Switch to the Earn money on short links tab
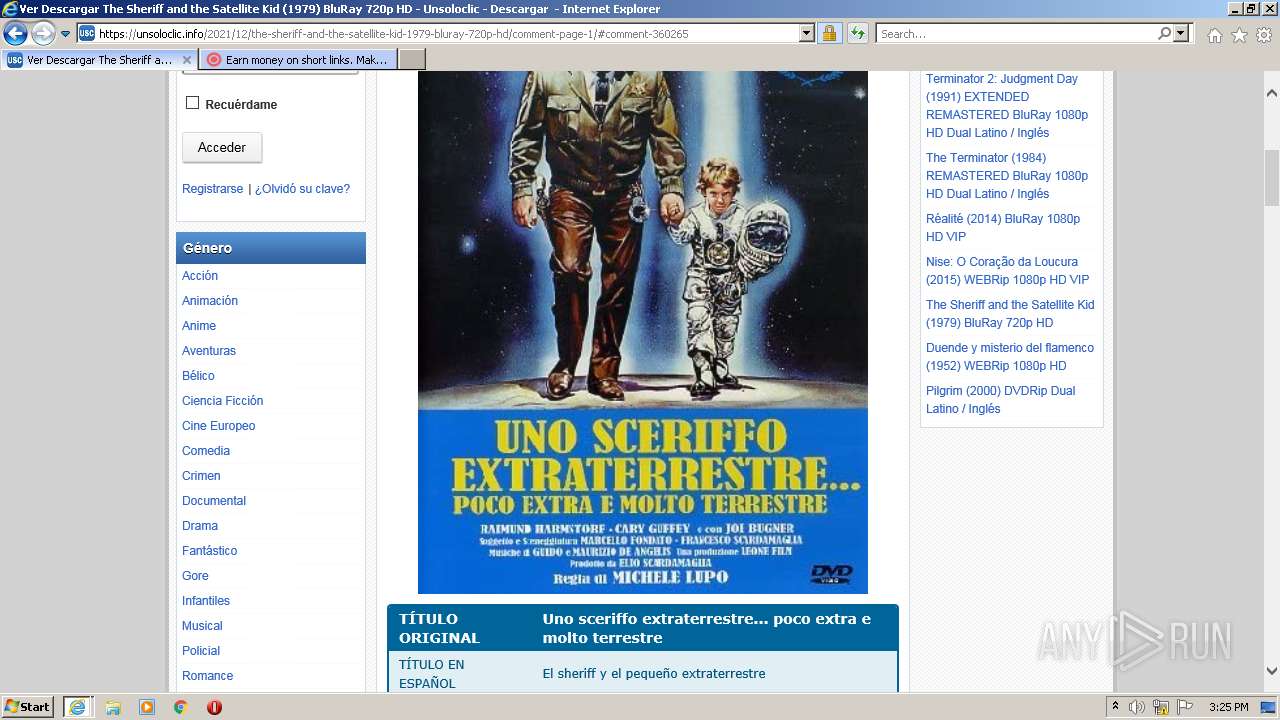Screen dimensions: 1280x720 (x=298, y=60)
